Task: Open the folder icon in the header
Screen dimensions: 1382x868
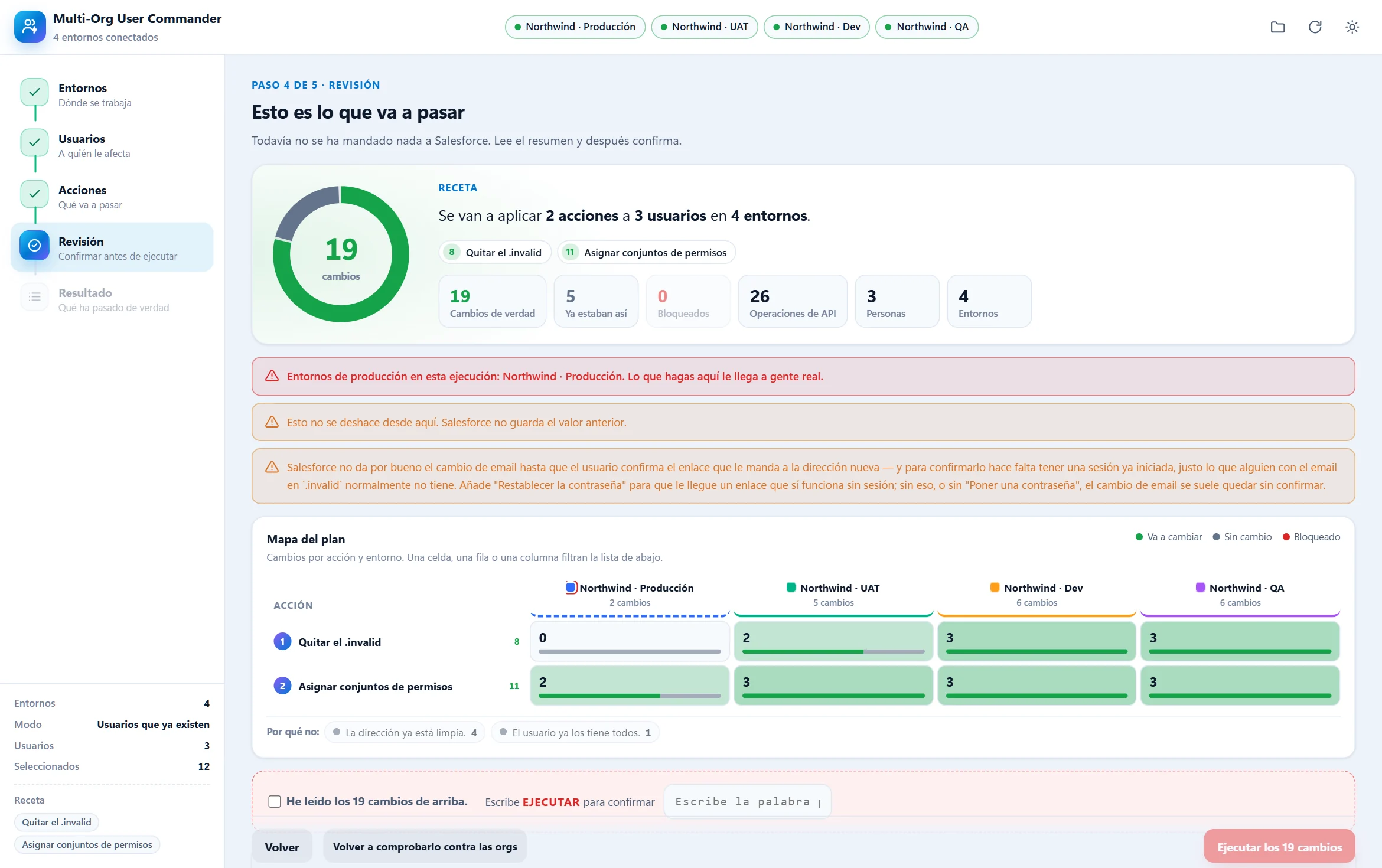Action: [1277, 27]
